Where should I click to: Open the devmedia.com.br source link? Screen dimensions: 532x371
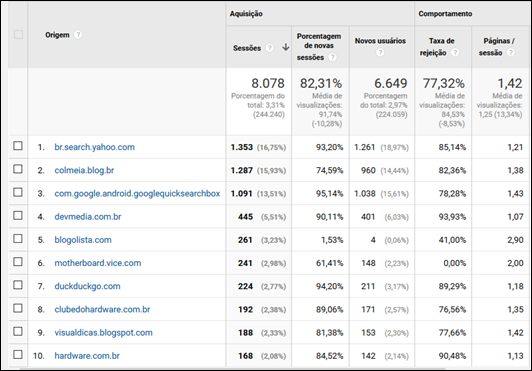click(x=88, y=217)
